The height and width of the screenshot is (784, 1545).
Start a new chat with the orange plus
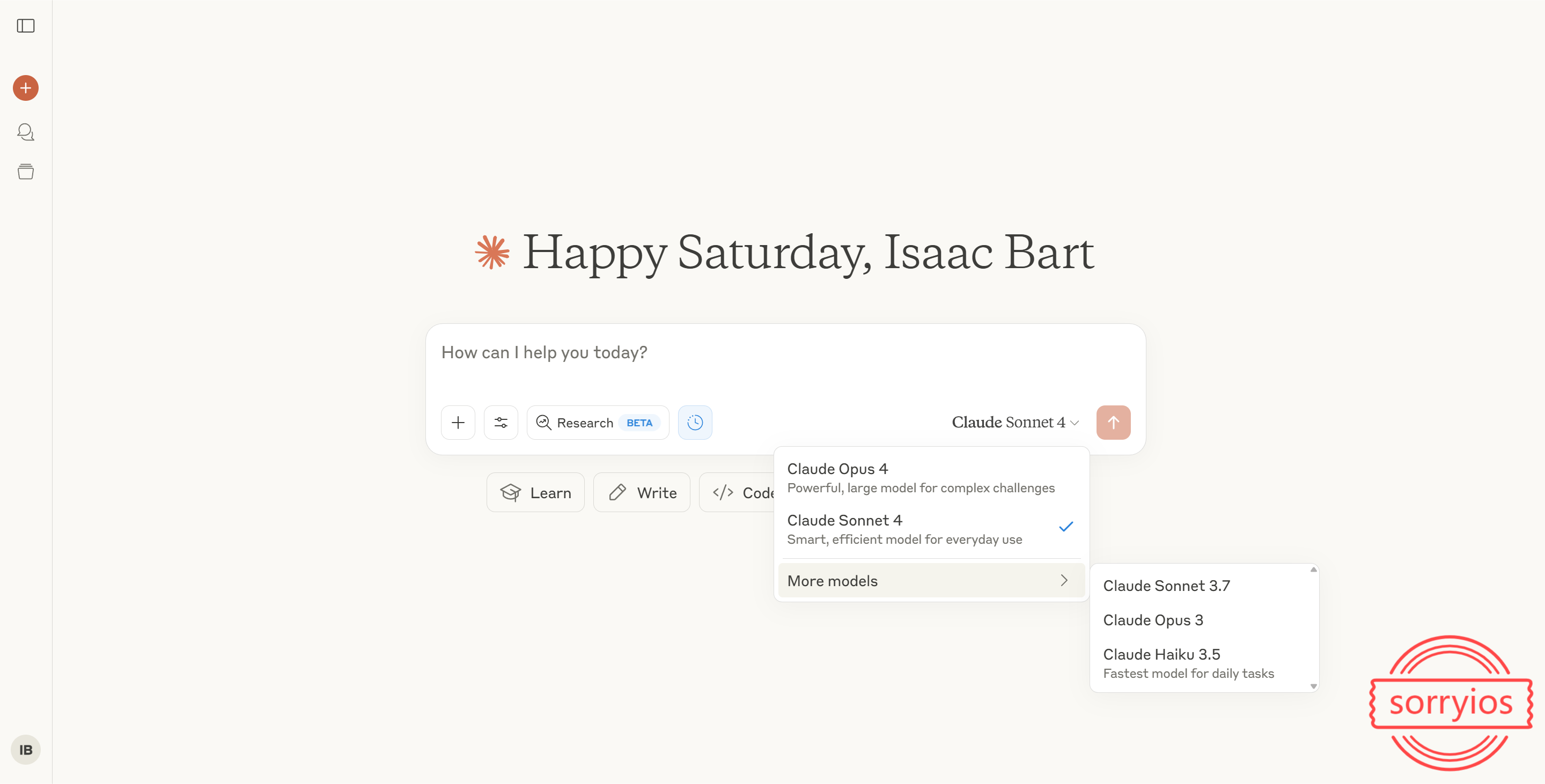26,88
